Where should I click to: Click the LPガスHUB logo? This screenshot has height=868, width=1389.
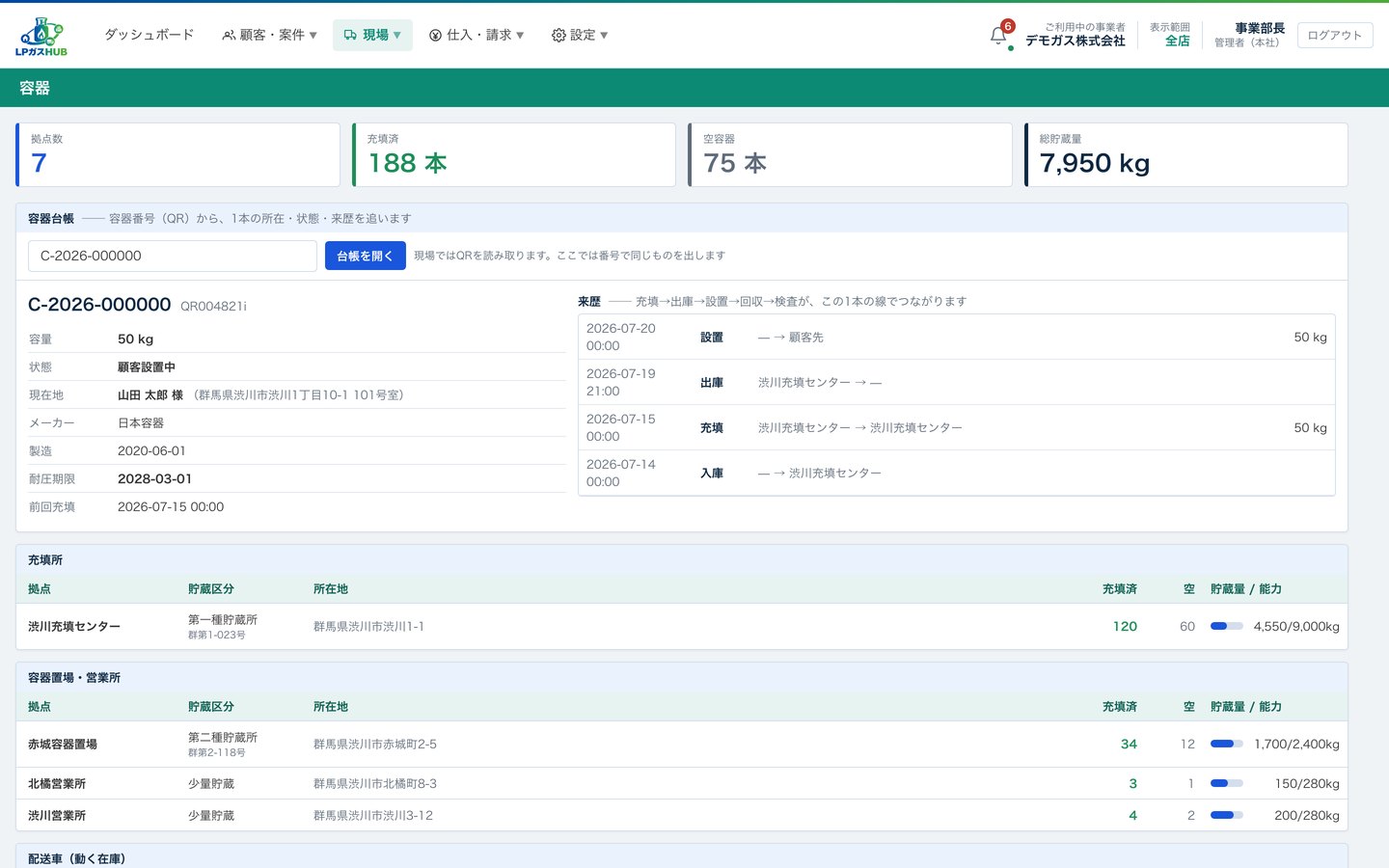41,36
